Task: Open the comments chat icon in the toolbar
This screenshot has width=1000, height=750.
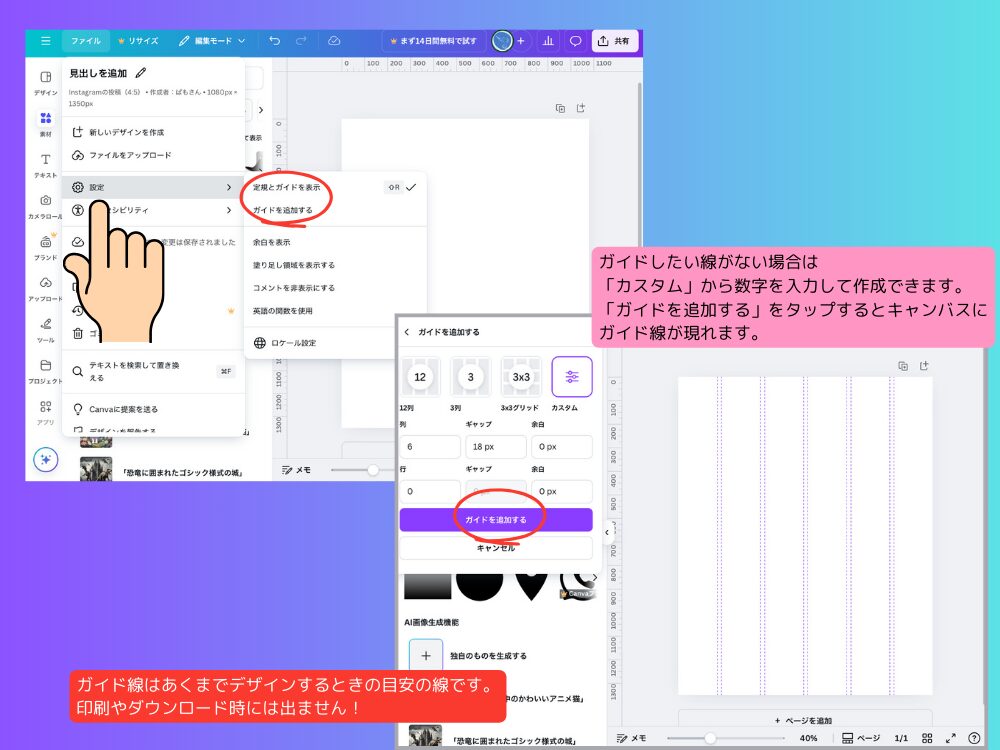Action: (x=575, y=41)
